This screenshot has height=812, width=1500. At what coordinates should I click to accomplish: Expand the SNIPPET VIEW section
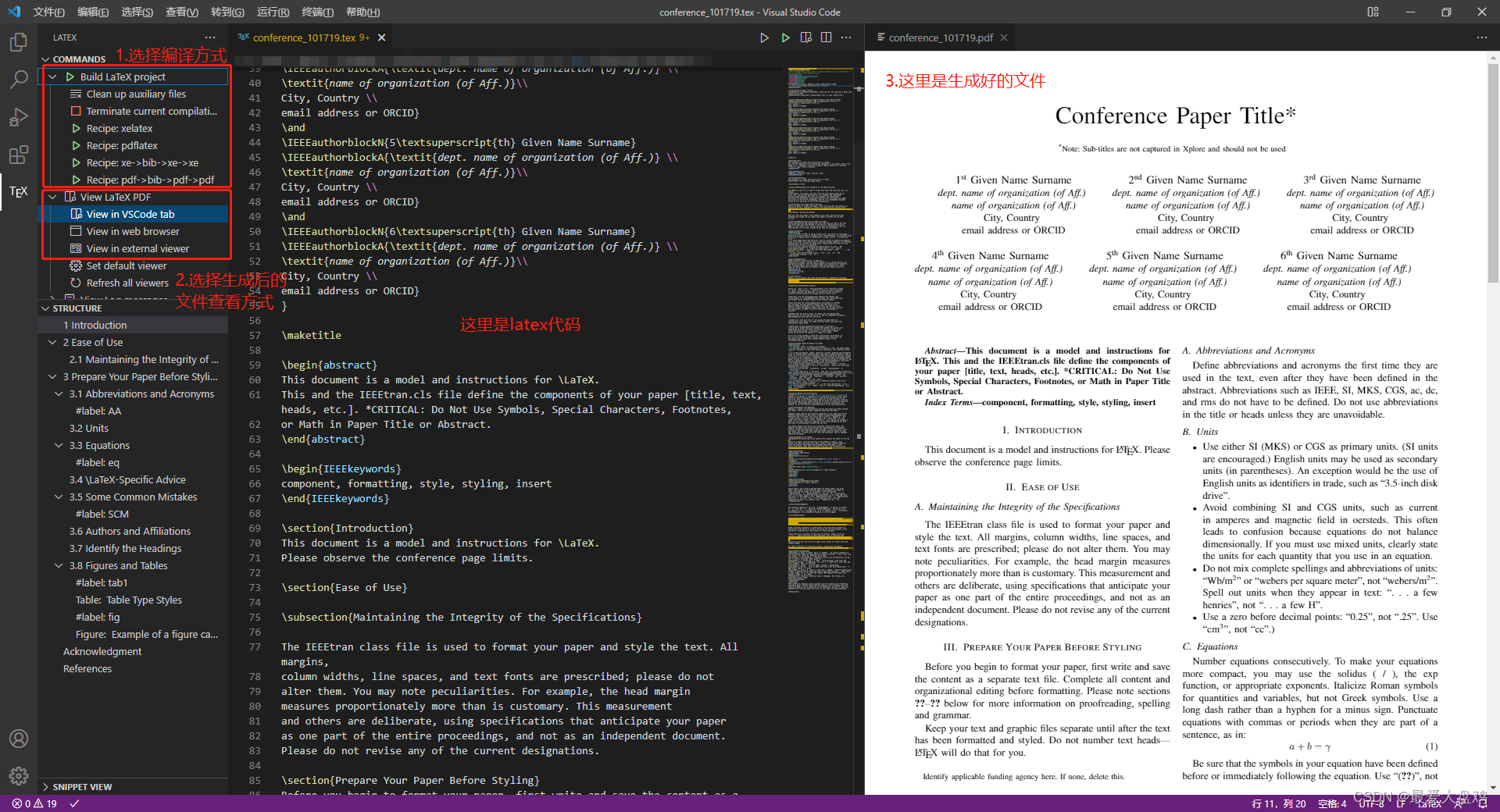point(46,787)
